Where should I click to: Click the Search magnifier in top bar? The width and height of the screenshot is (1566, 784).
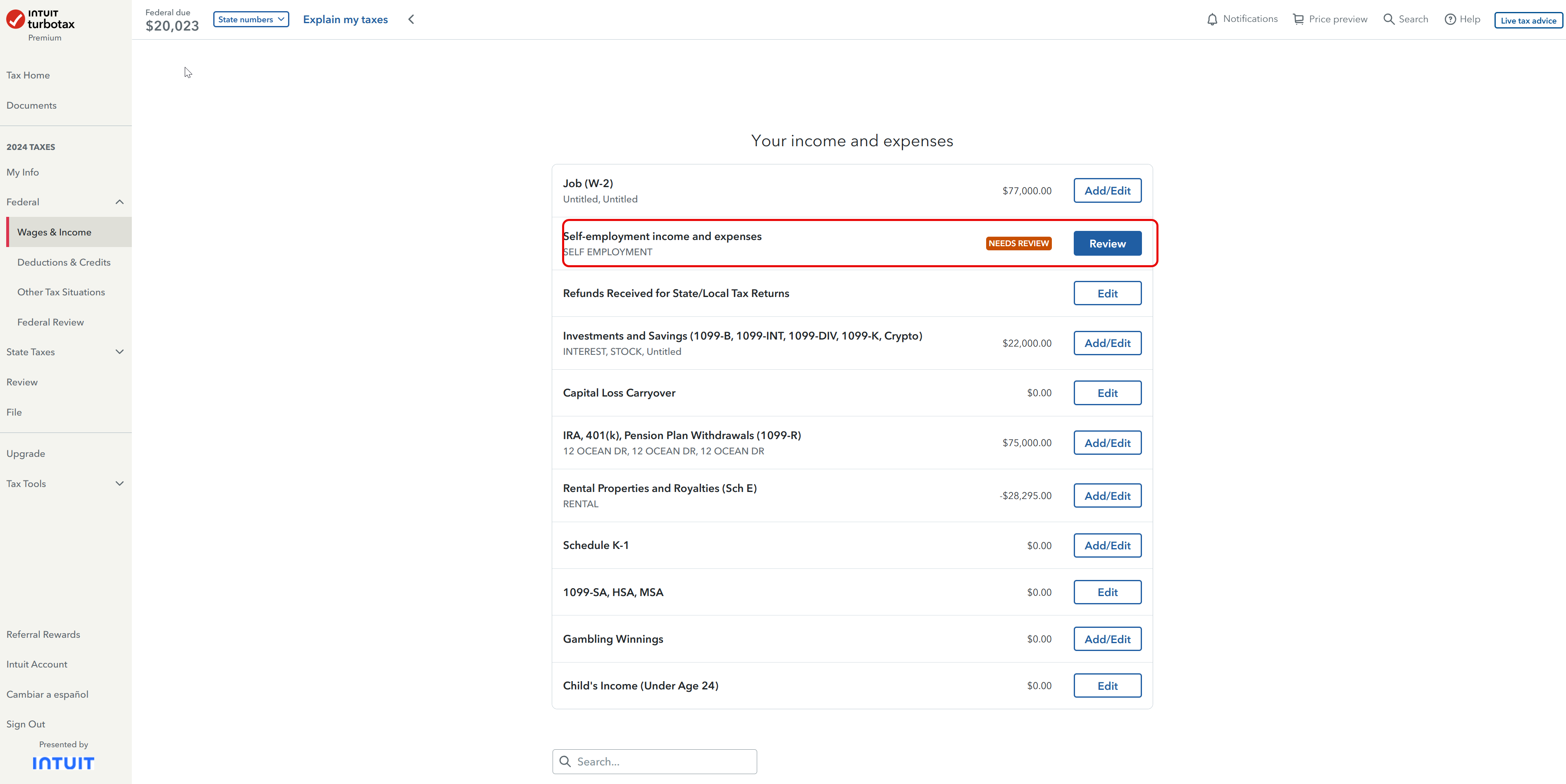[x=1389, y=19]
